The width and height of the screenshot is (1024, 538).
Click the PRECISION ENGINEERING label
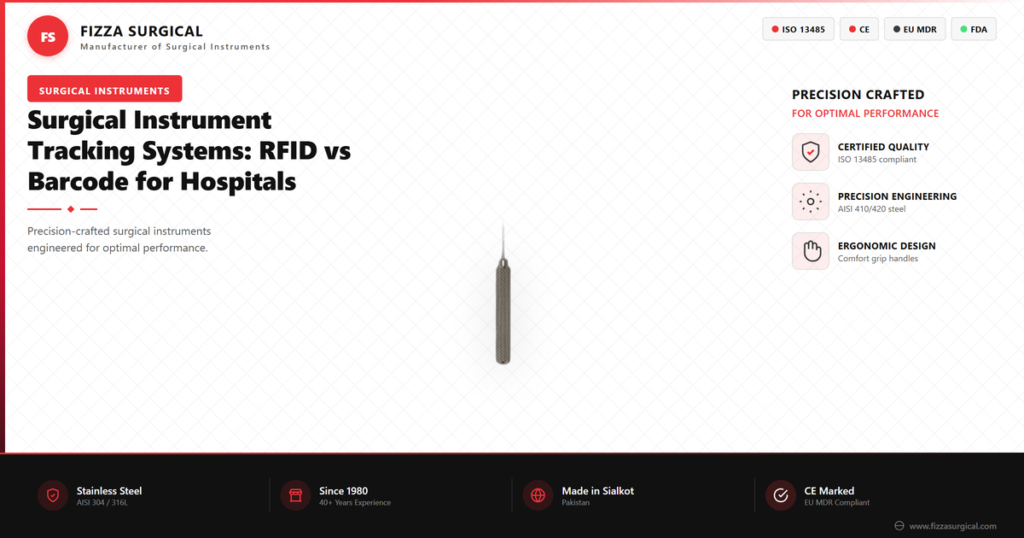pos(897,197)
